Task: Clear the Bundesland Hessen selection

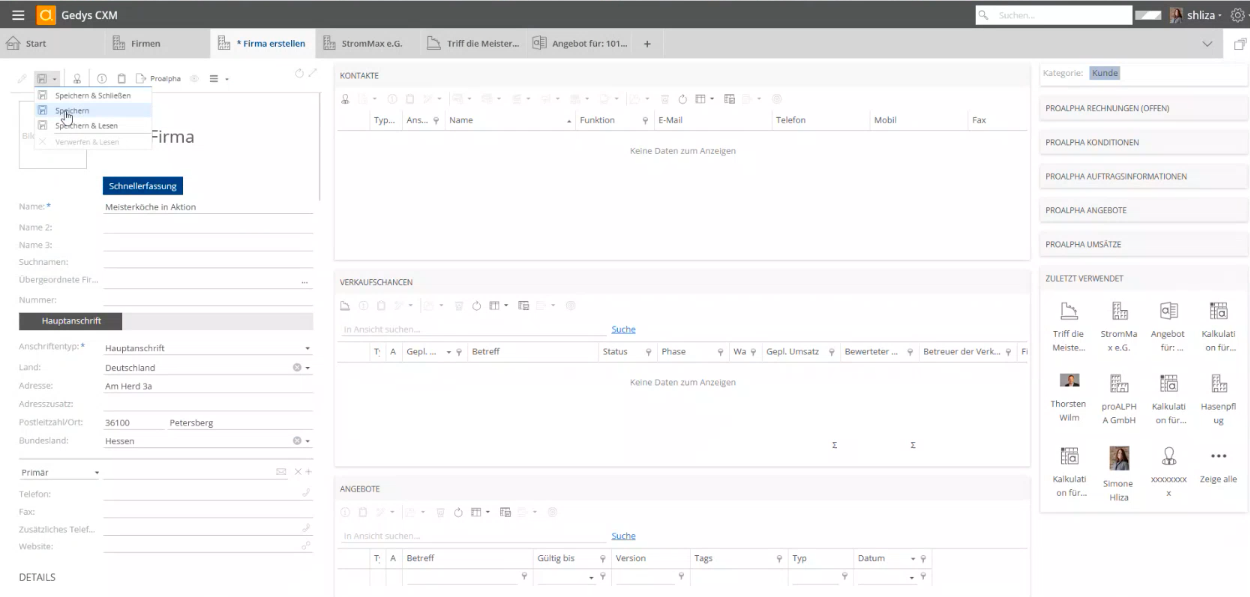Action: point(297,441)
